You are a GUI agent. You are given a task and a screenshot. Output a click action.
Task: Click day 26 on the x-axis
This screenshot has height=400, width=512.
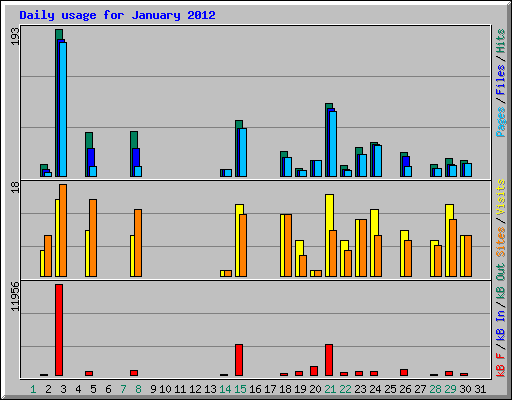coord(405,389)
